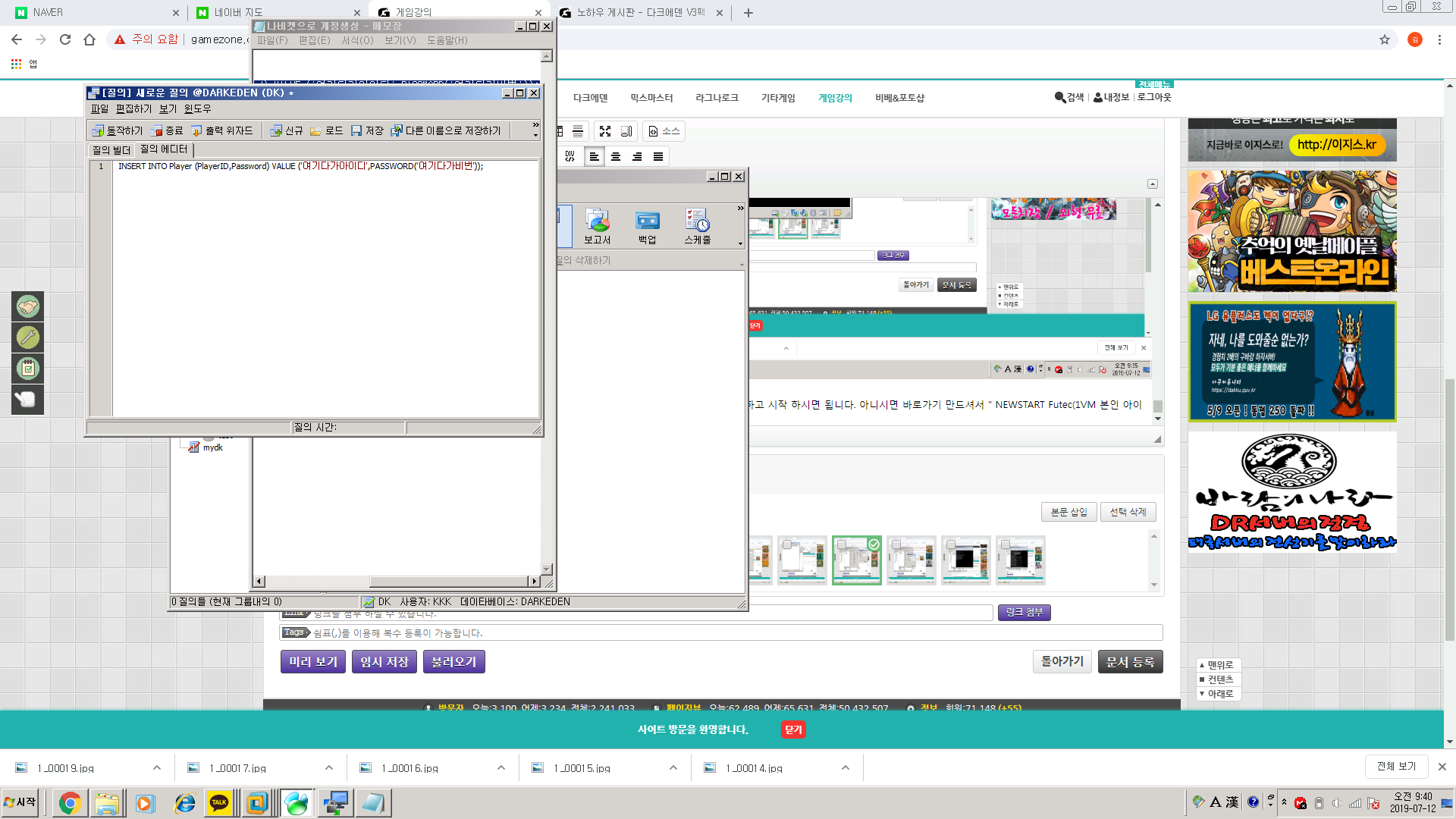The image size is (1456, 819).
Task: Tick checkbox on the second-from-right attachment thumbnail
Action: pyautogui.click(x=951, y=544)
